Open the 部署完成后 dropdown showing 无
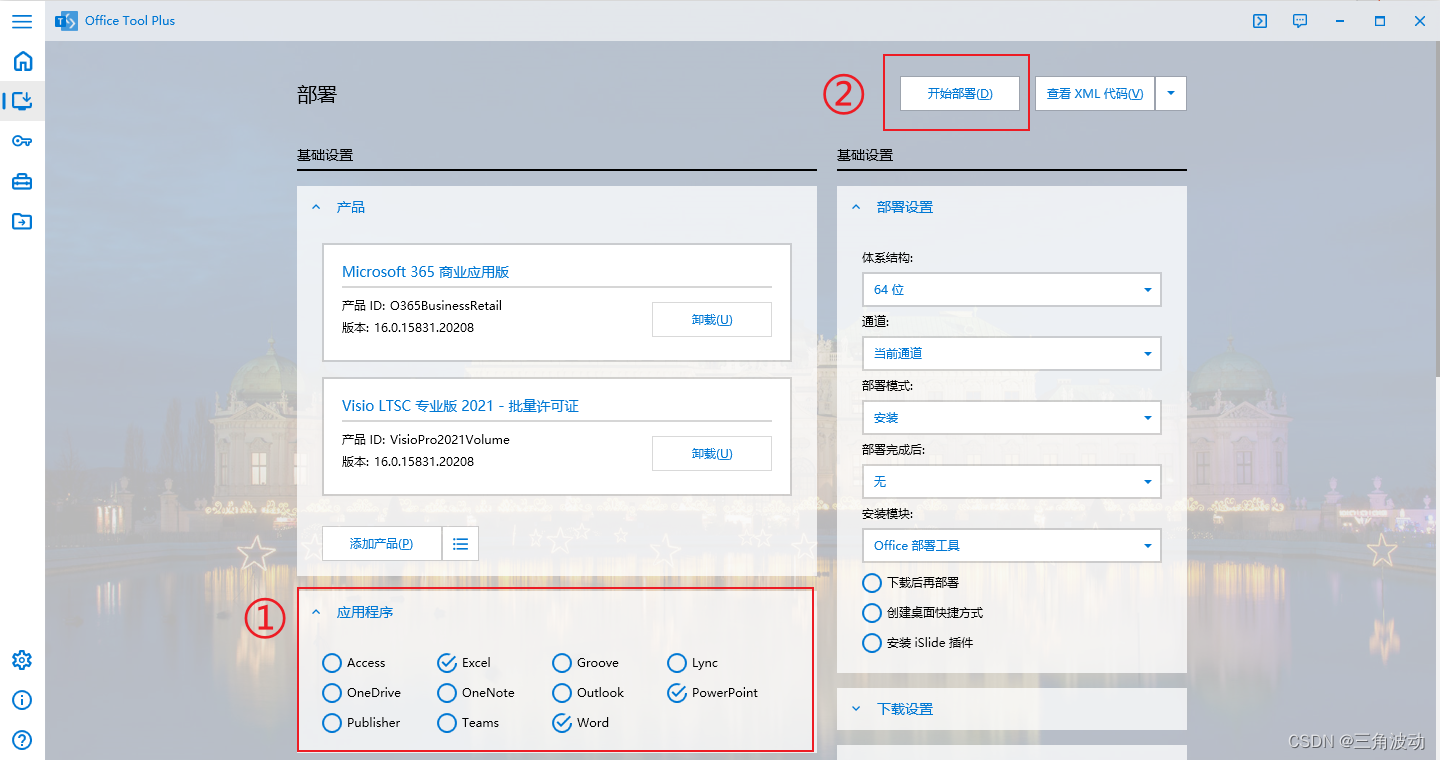The width and height of the screenshot is (1440, 760). coord(1011,481)
